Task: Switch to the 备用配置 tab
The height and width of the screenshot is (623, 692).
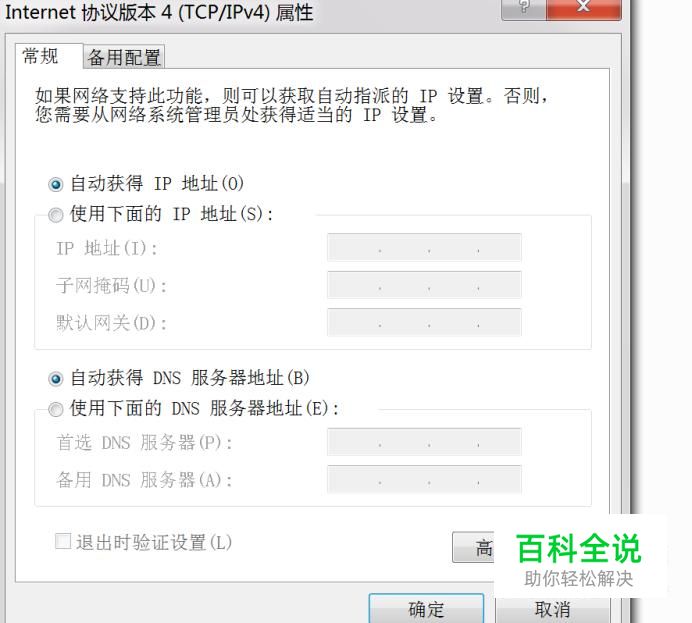Action: (x=124, y=57)
